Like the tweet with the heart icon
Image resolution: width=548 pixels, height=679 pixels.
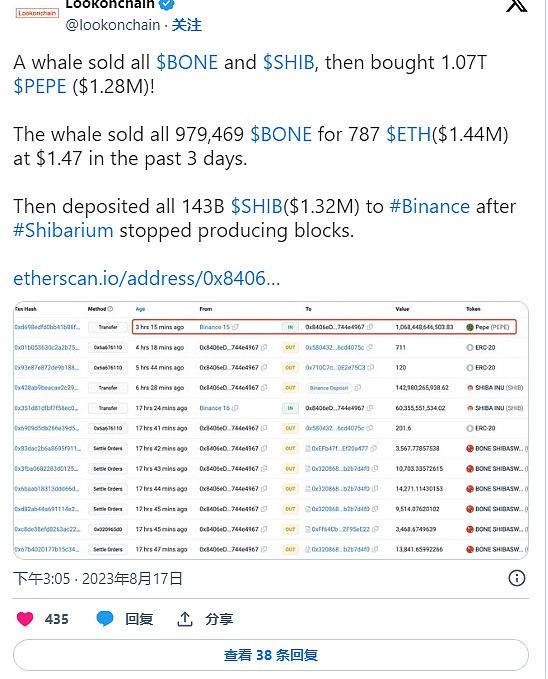click(x=25, y=619)
